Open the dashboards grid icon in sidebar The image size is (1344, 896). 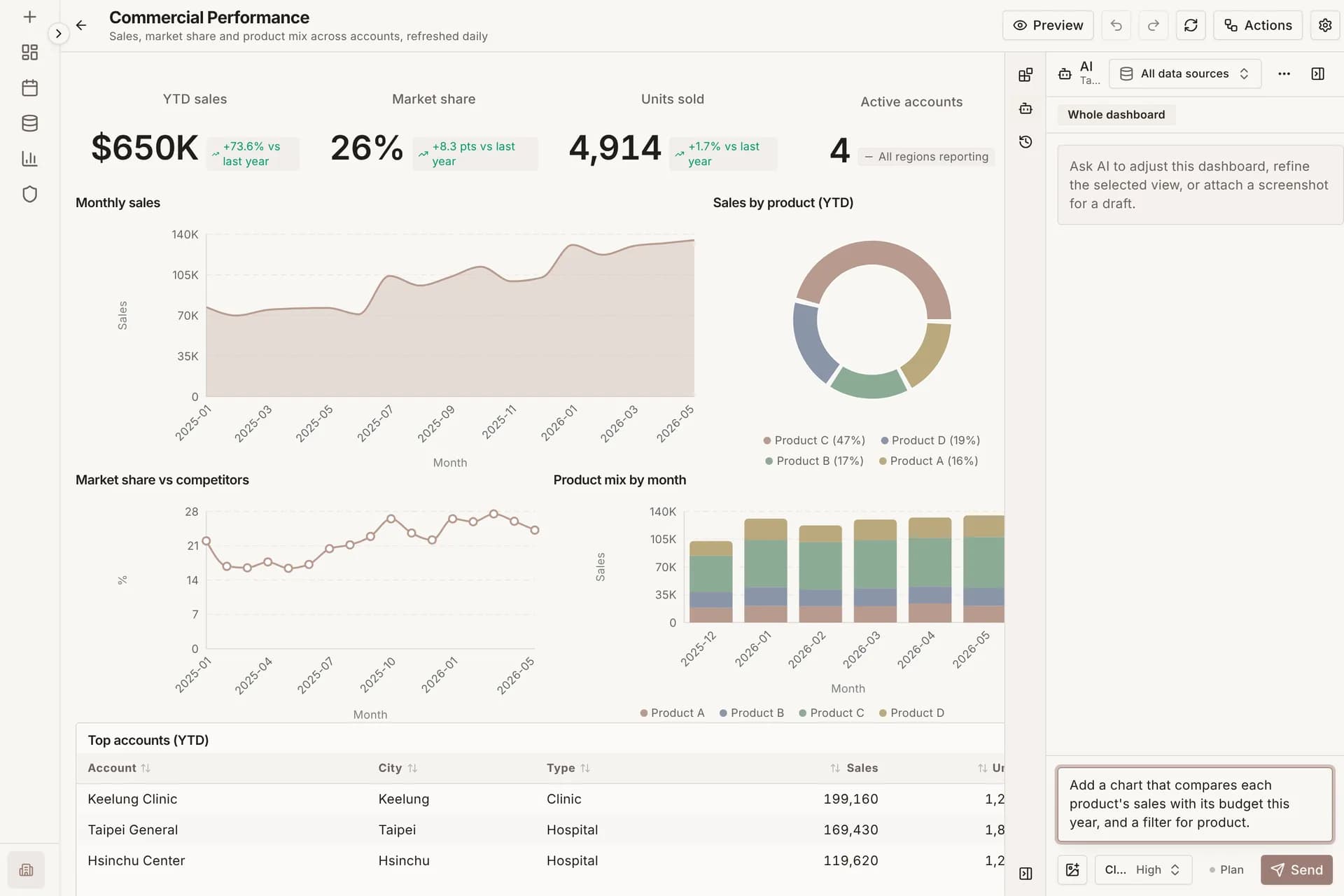click(x=29, y=52)
